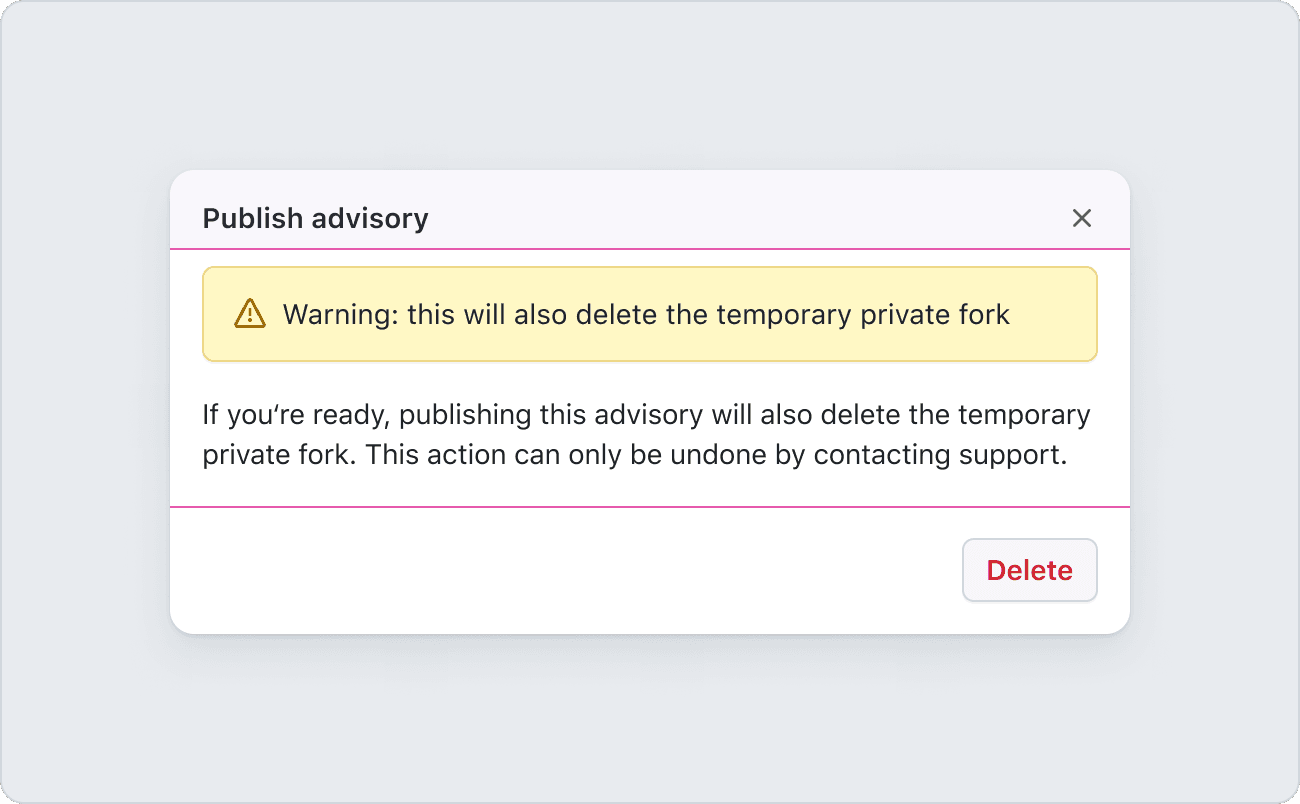This screenshot has height=804, width=1300.
Task: Click the body paragraph about contacting support
Action: click(x=646, y=434)
